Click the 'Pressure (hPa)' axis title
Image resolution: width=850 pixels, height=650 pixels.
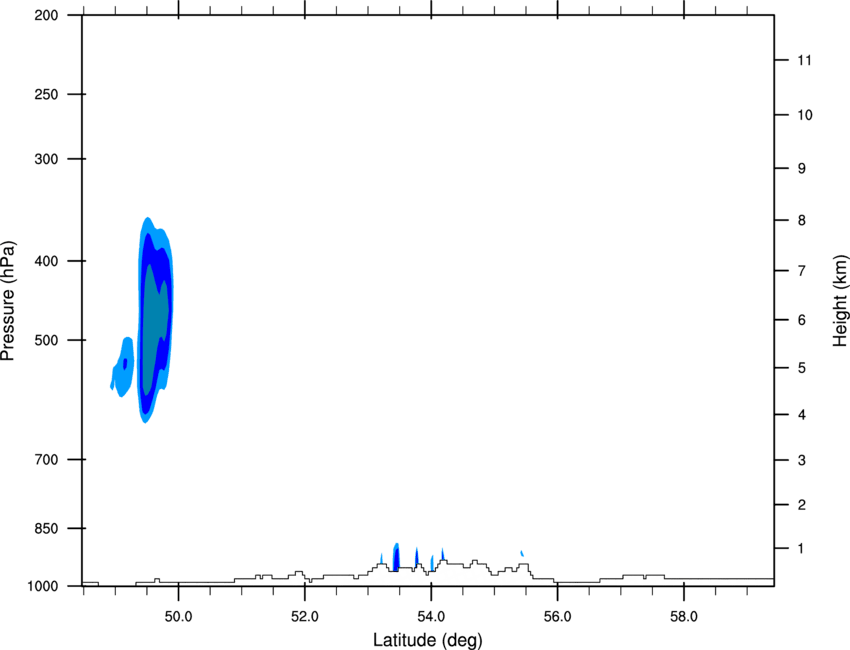click(x=8, y=301)
